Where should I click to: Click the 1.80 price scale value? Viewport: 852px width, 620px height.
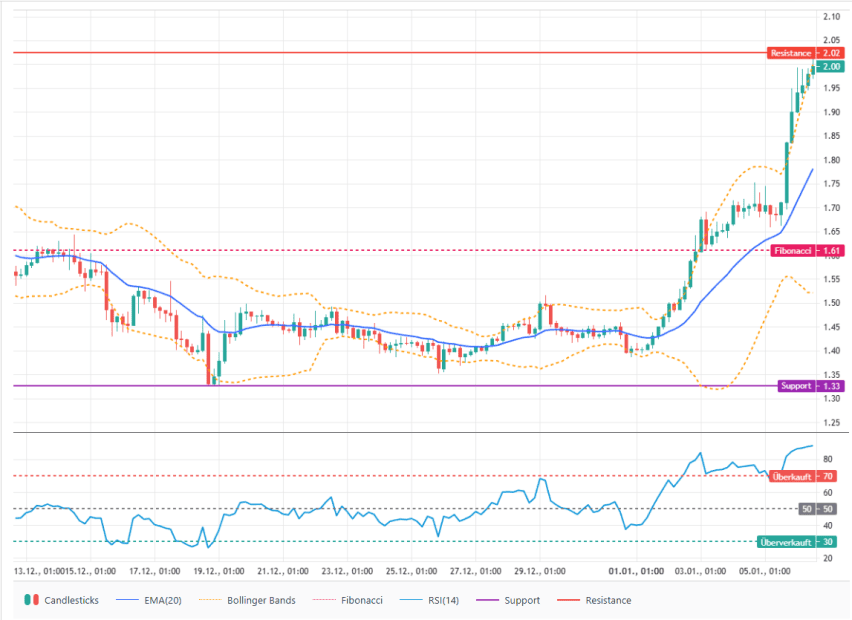pyautogui.click(x=830, y=160)
